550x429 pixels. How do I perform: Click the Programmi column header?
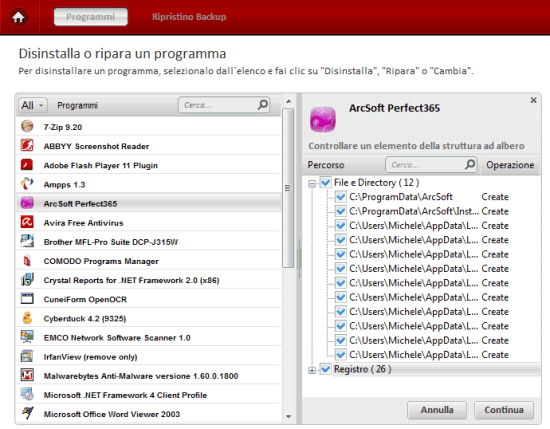coord(78,105)
